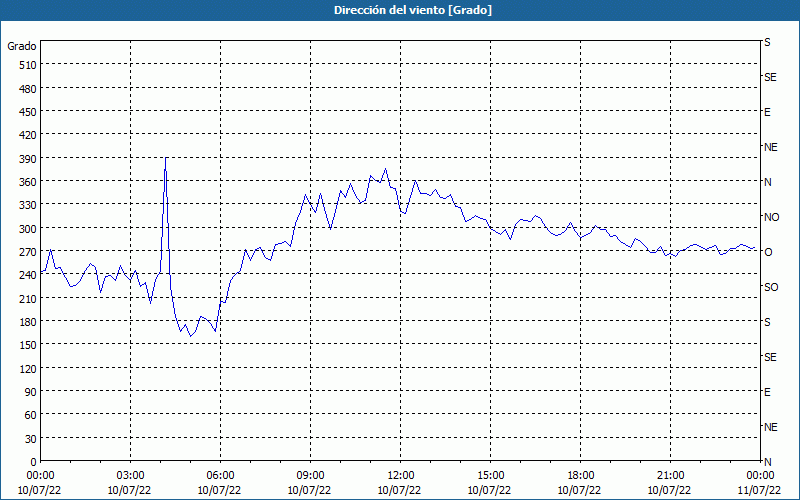Viewport: 800px width, 500px height.
Task: Select the 30 degree axis label
Action: (x=31, y=439)
